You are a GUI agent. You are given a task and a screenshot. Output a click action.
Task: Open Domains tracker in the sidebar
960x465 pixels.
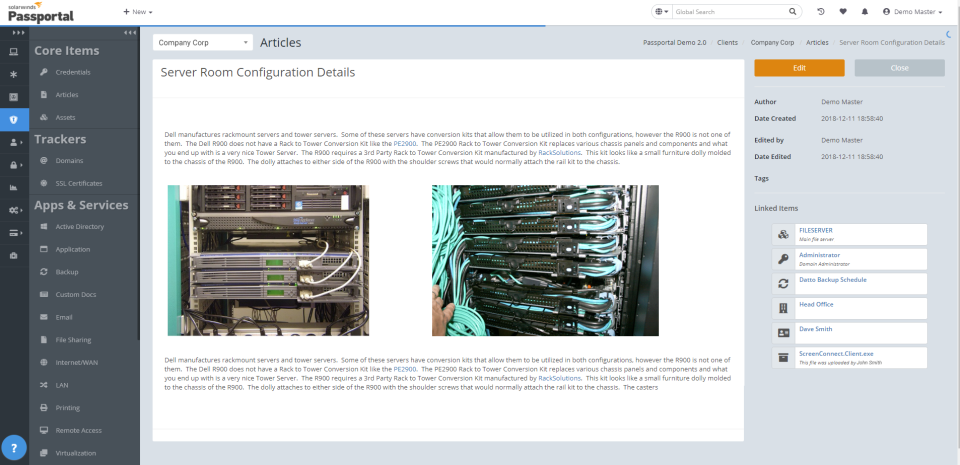pyautogui.click(x=69, y=161)
